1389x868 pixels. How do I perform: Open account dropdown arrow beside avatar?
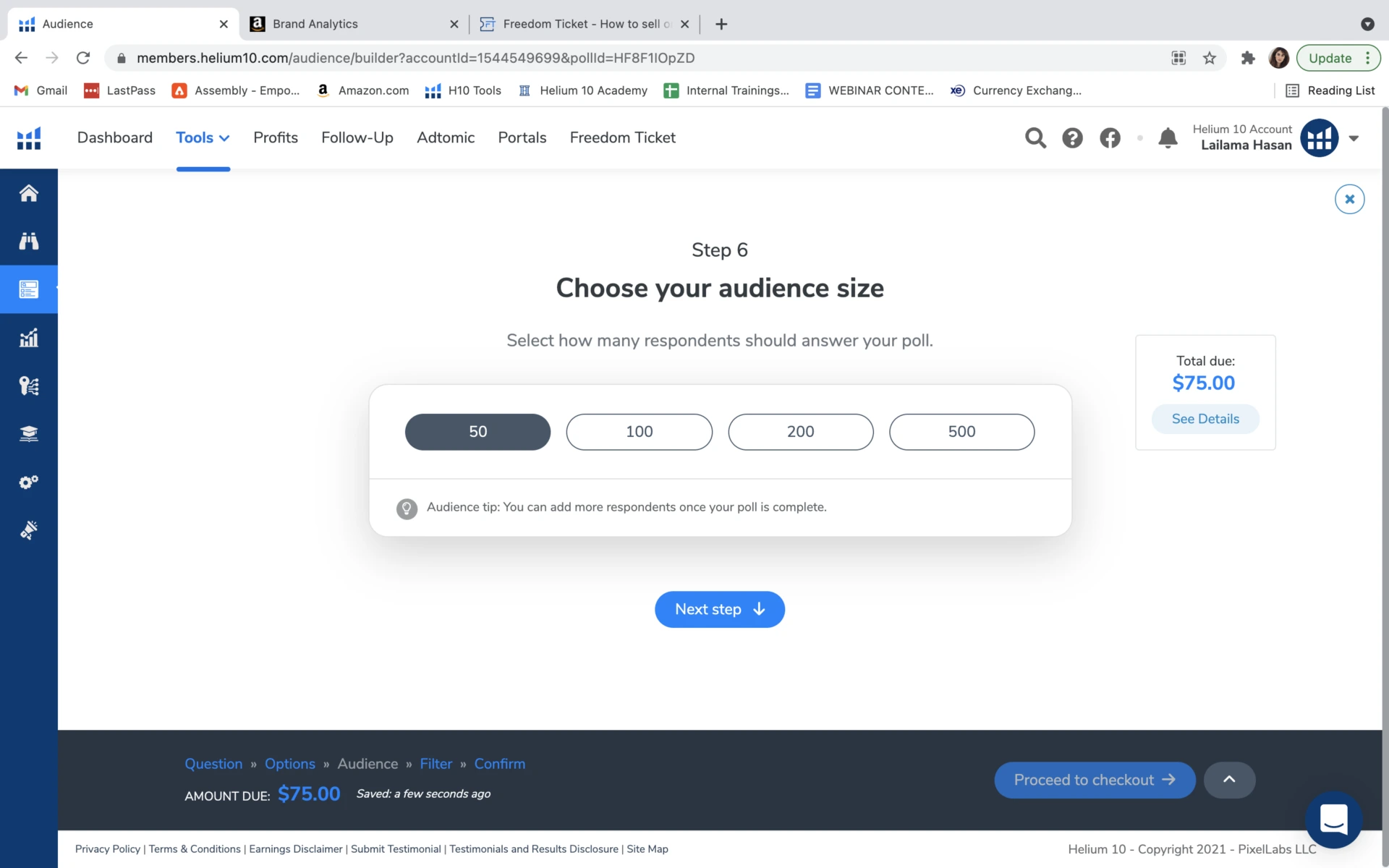[1354, 138]
